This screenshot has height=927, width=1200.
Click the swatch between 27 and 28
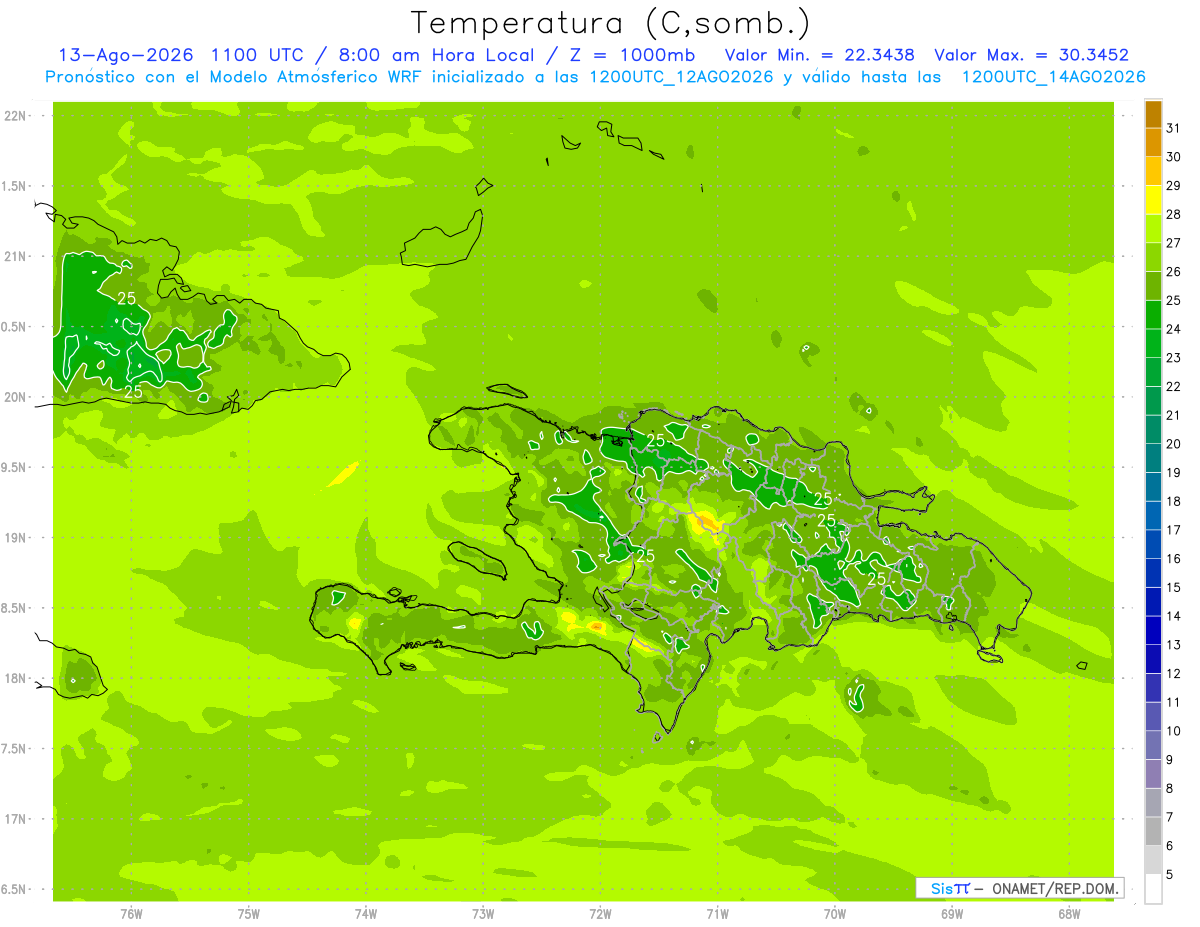point(1154,228)
